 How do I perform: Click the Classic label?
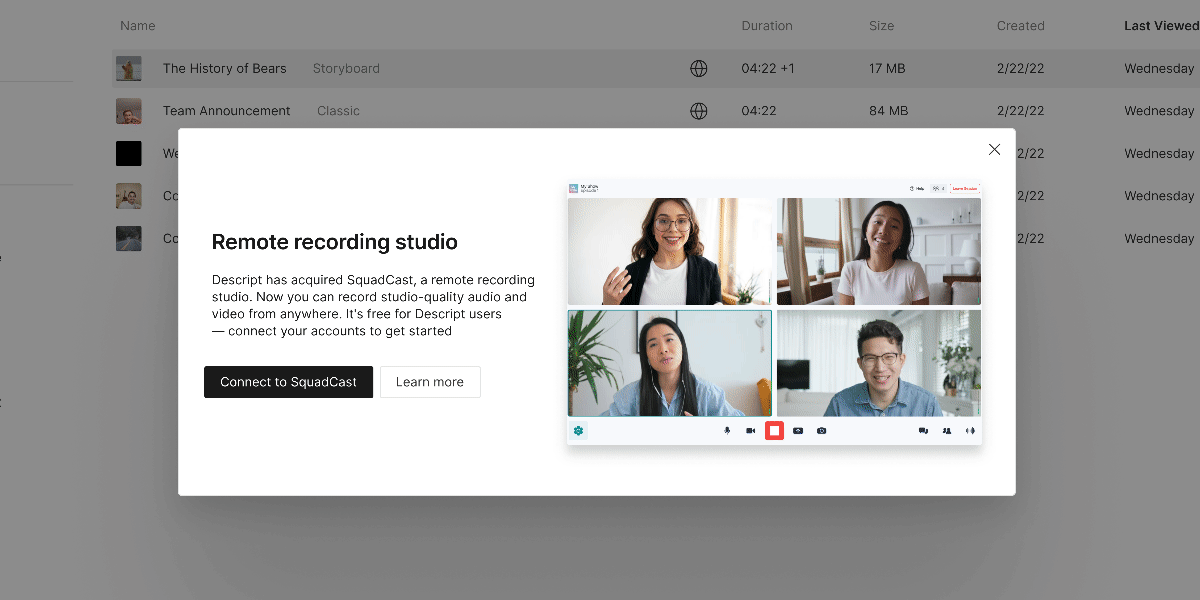338,111
